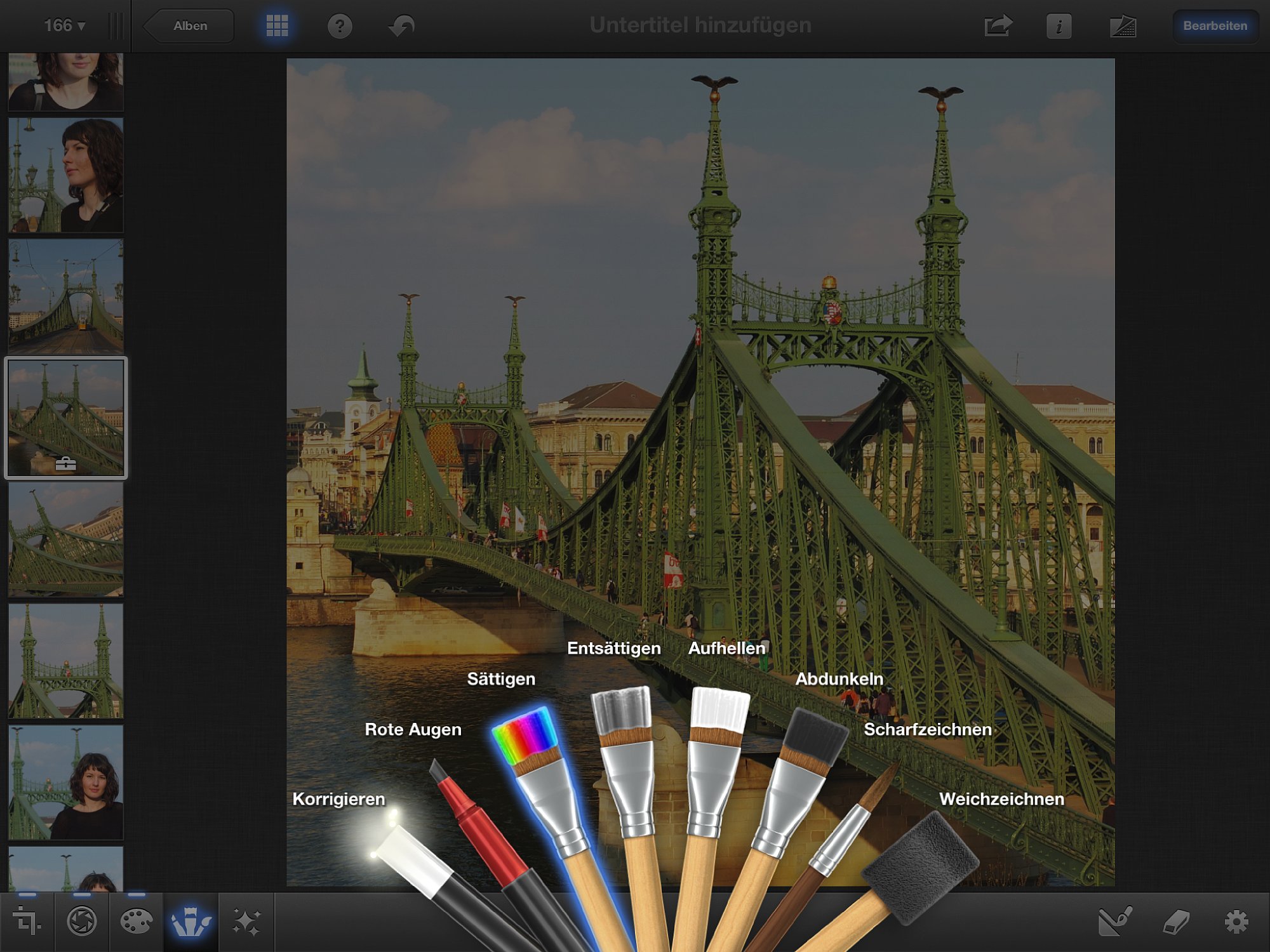Viewport: 1270px width, 952px height.
Task: Open the 166 photo count dropdown
Action: tap(64, 25)
